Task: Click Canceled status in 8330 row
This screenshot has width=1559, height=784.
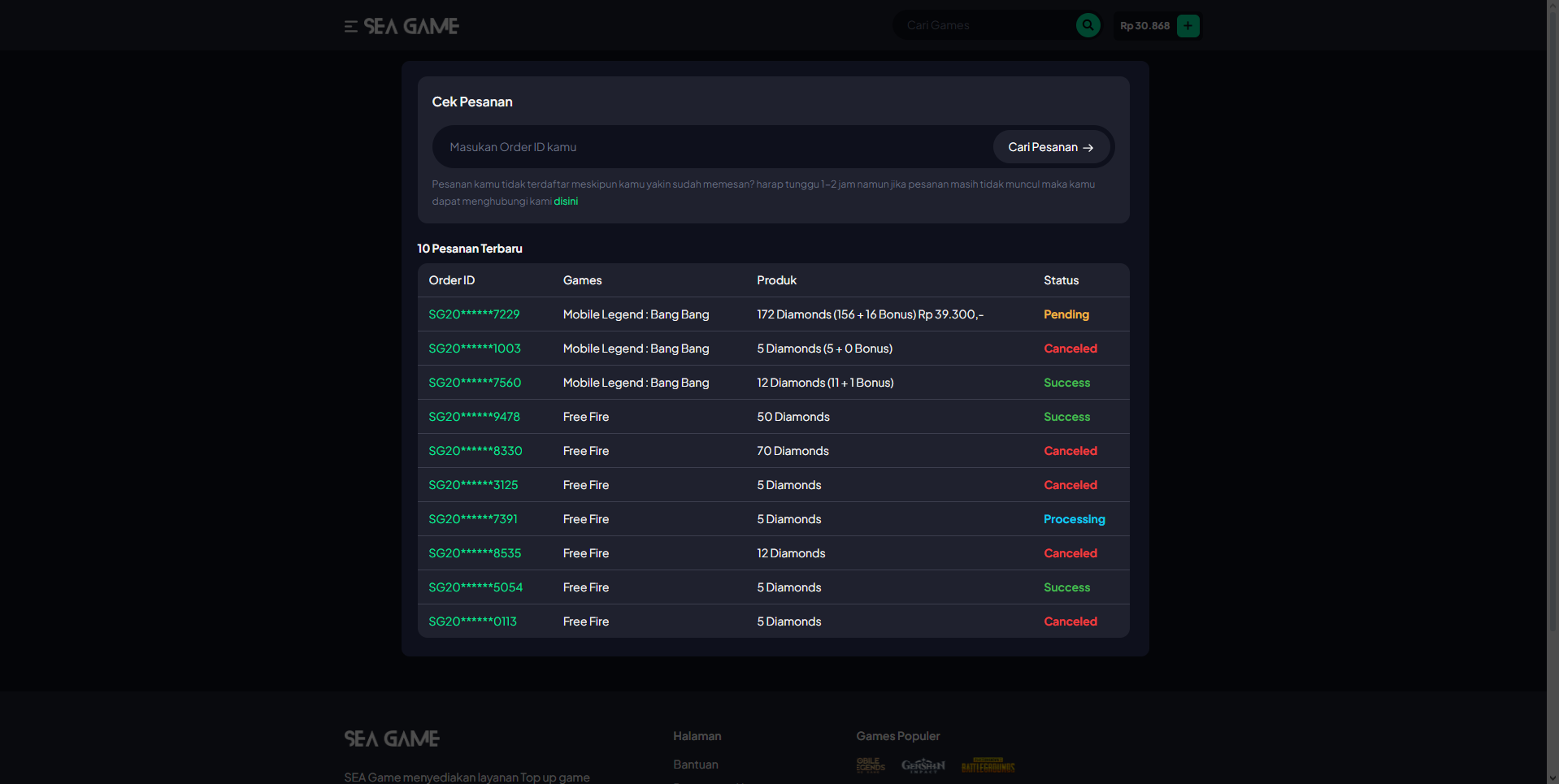Action: click(x=1070, y=451)
